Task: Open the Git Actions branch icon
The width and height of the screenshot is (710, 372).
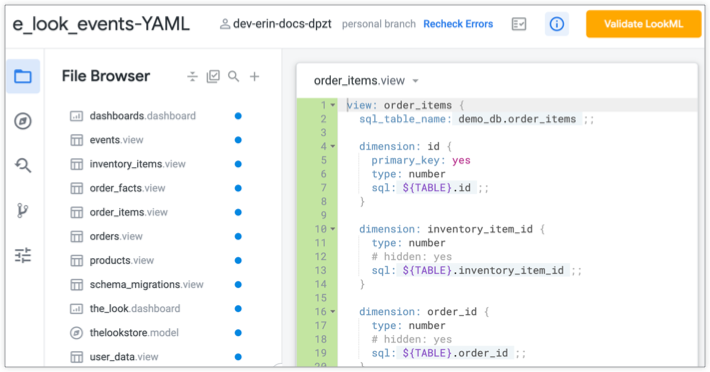Action: tap(23, 210)
